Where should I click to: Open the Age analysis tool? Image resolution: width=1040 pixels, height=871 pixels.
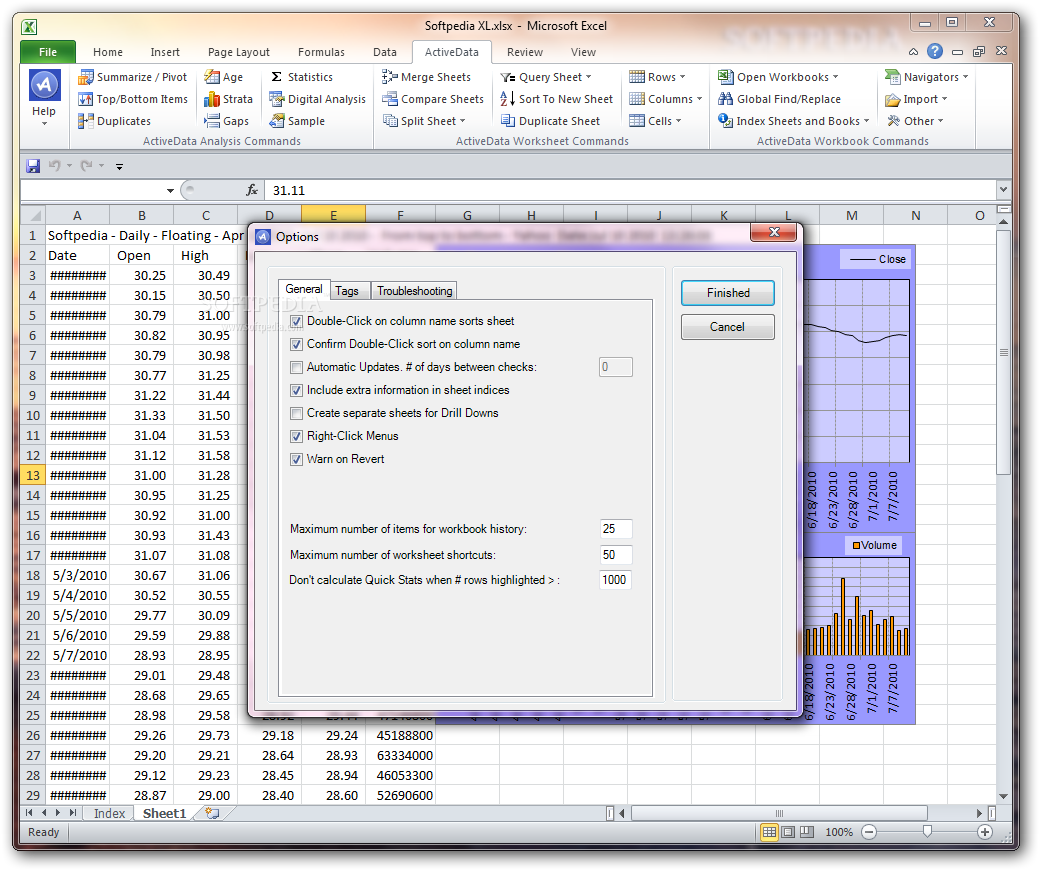[x=224, y=77]
